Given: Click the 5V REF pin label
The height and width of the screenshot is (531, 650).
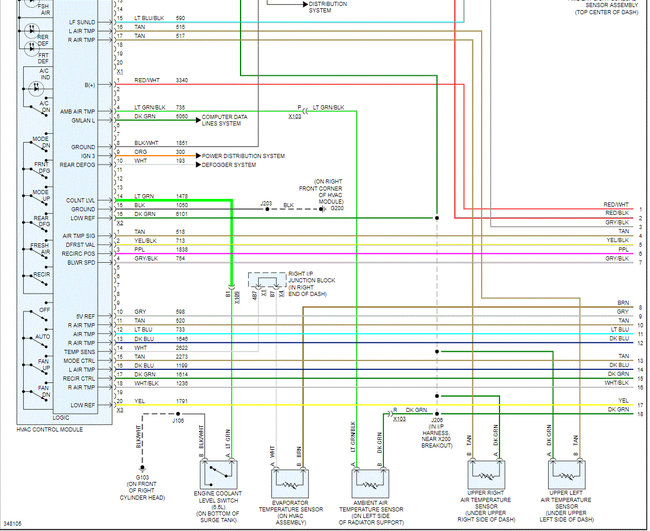Looking at the screenshot, I should click(86, 316).
